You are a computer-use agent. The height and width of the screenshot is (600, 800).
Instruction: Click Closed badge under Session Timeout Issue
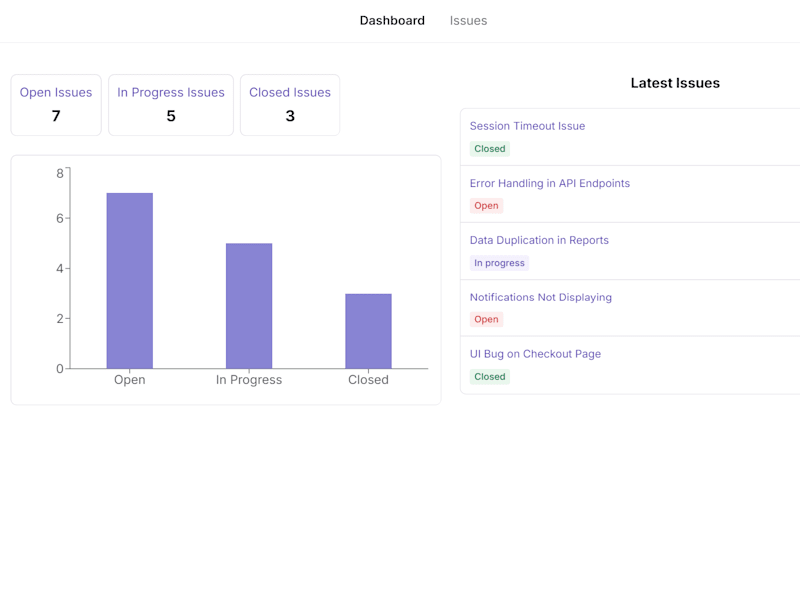click(x=490, y=149)
